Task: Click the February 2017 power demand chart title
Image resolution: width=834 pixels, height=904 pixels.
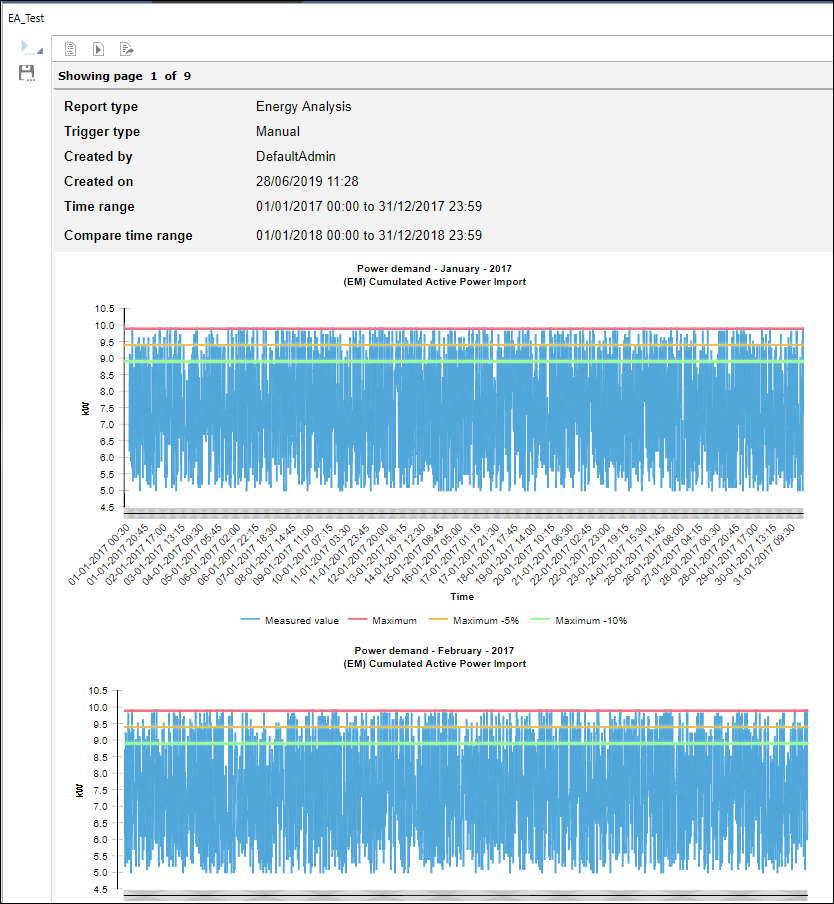Action: point(433,650)
